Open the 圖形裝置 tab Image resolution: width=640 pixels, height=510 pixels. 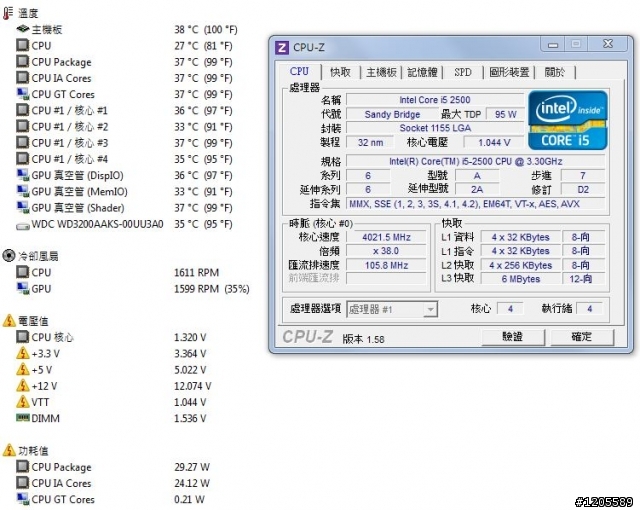coord(509,72)
